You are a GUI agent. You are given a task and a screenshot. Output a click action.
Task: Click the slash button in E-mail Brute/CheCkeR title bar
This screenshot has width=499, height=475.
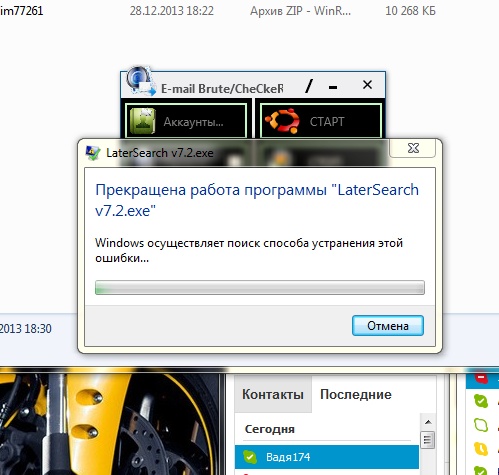(309, 86)
